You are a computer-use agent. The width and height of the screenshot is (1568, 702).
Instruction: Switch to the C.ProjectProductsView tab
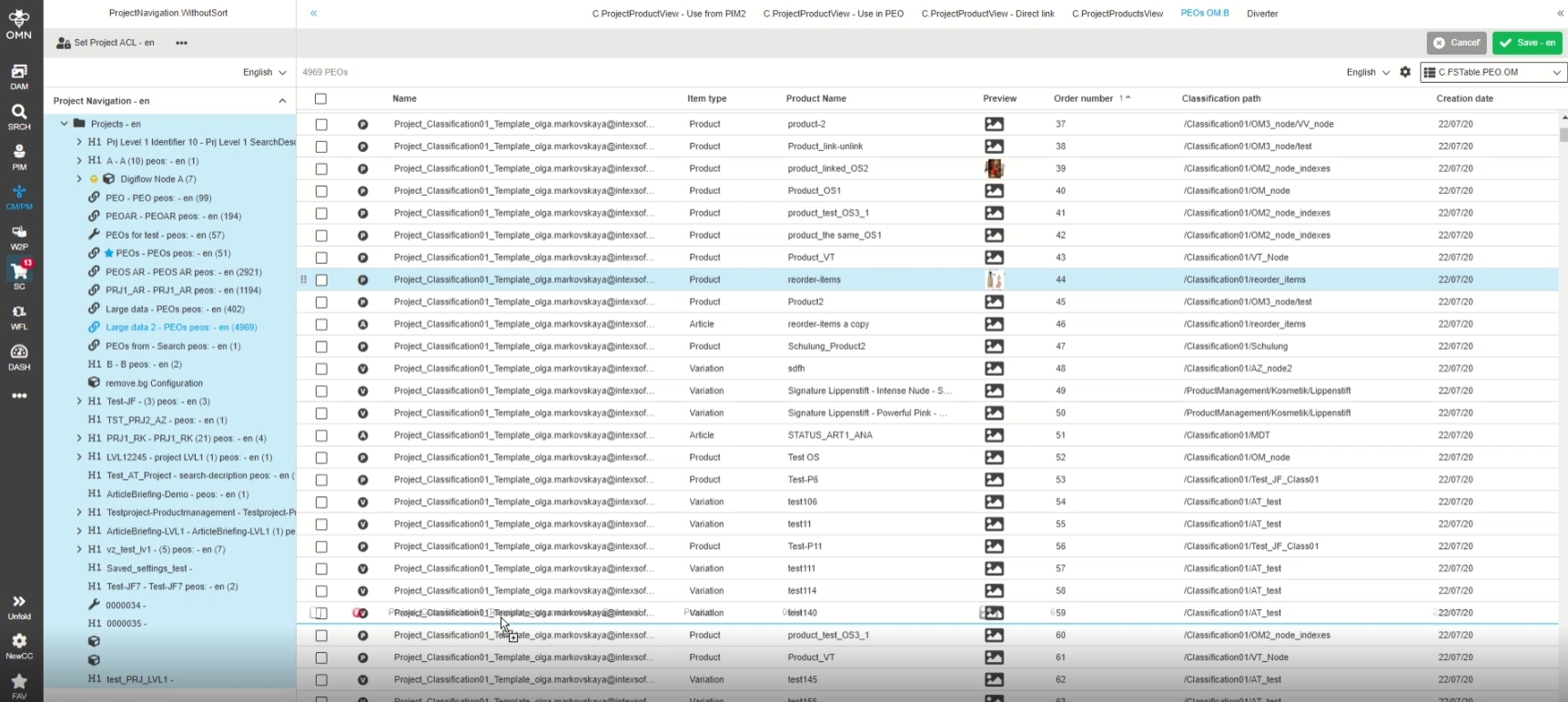tap(1117, 14)
